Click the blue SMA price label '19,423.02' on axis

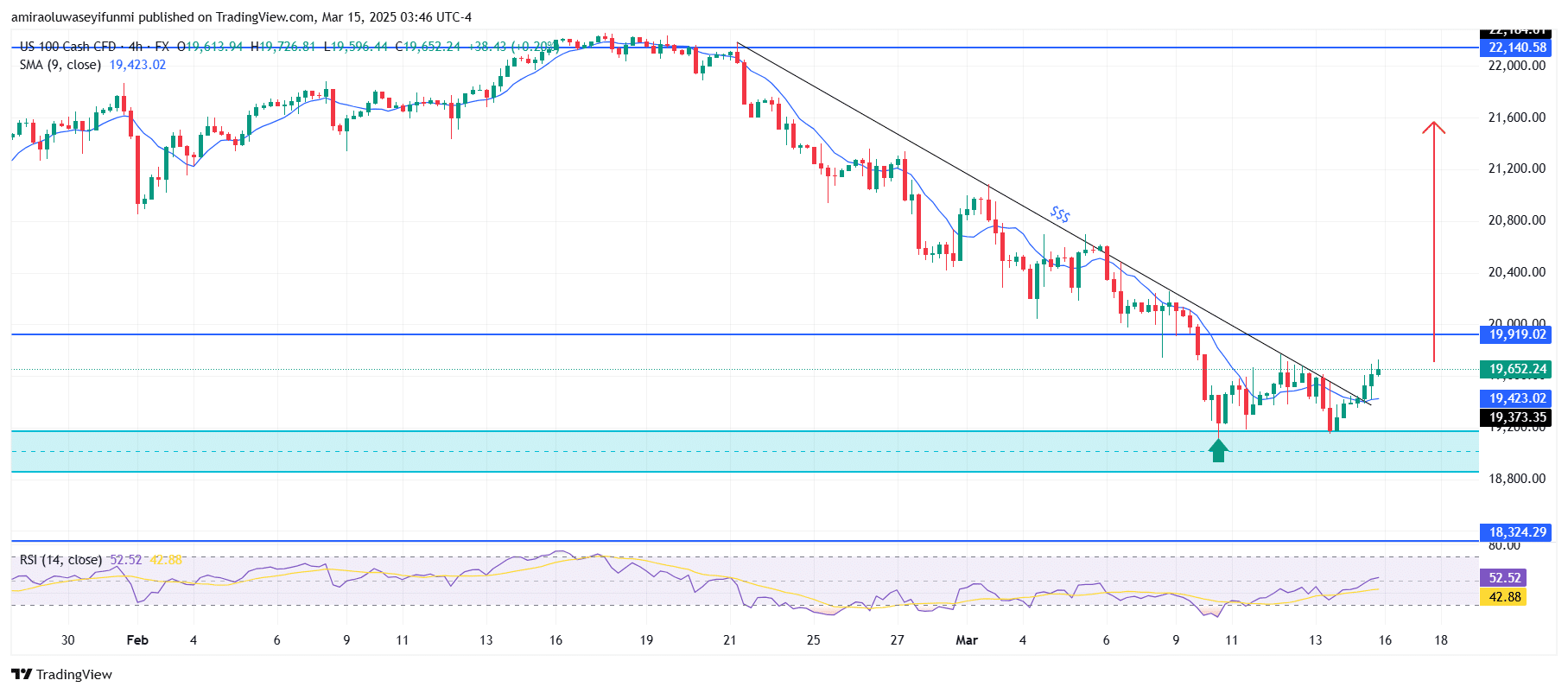point(1516,398)
